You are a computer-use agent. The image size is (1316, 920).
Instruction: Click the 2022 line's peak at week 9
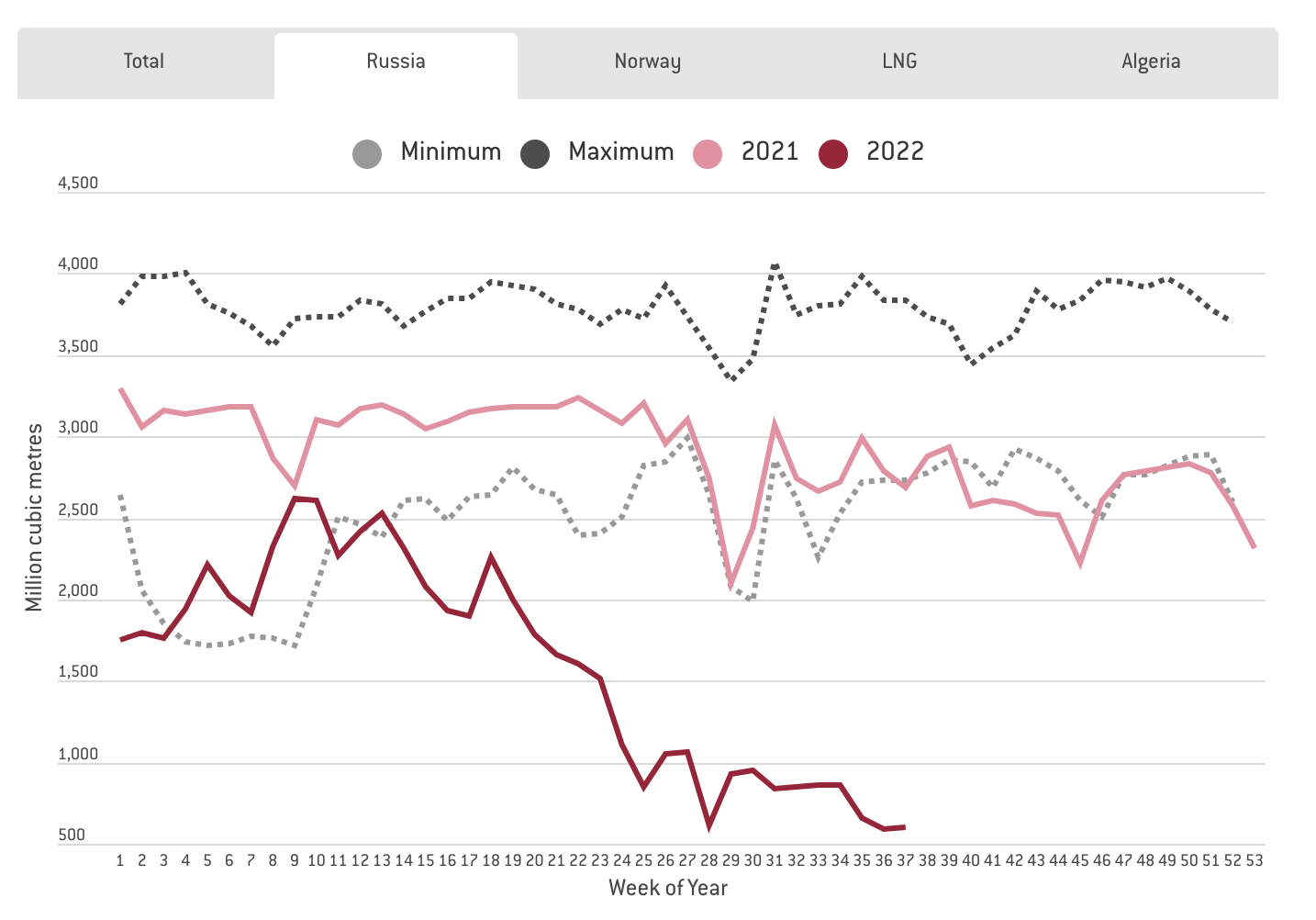295,498
